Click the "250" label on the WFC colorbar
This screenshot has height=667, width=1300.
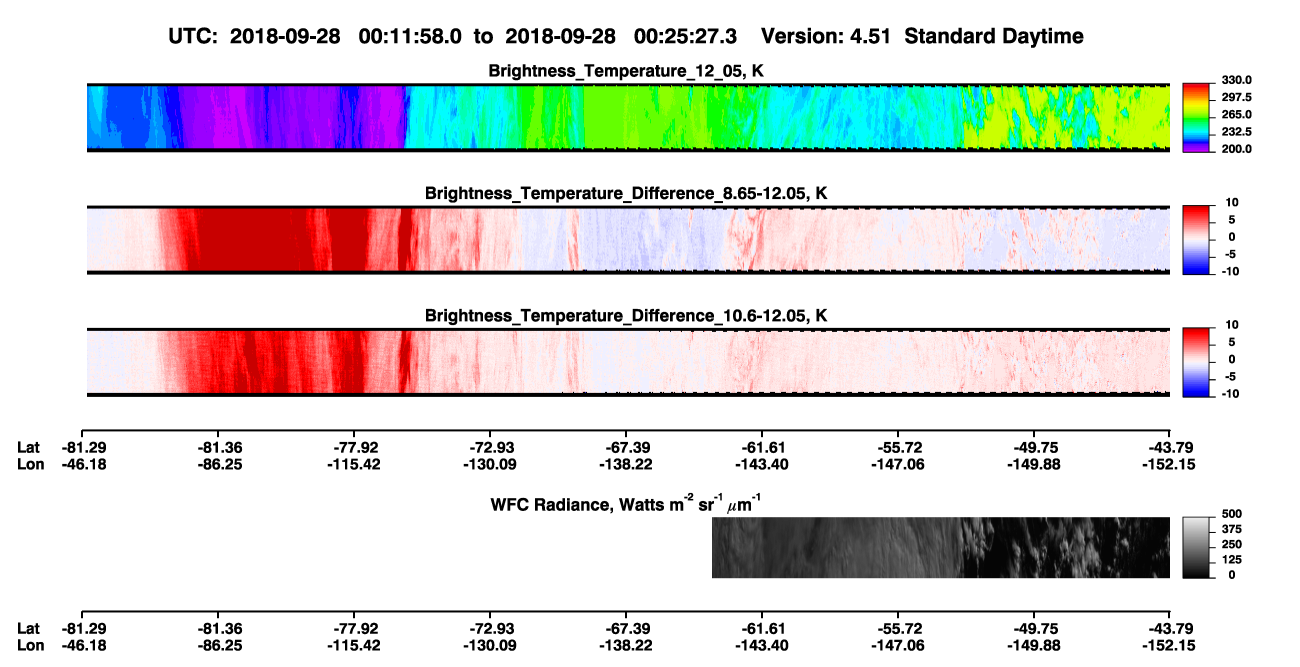pos(1231,544)
